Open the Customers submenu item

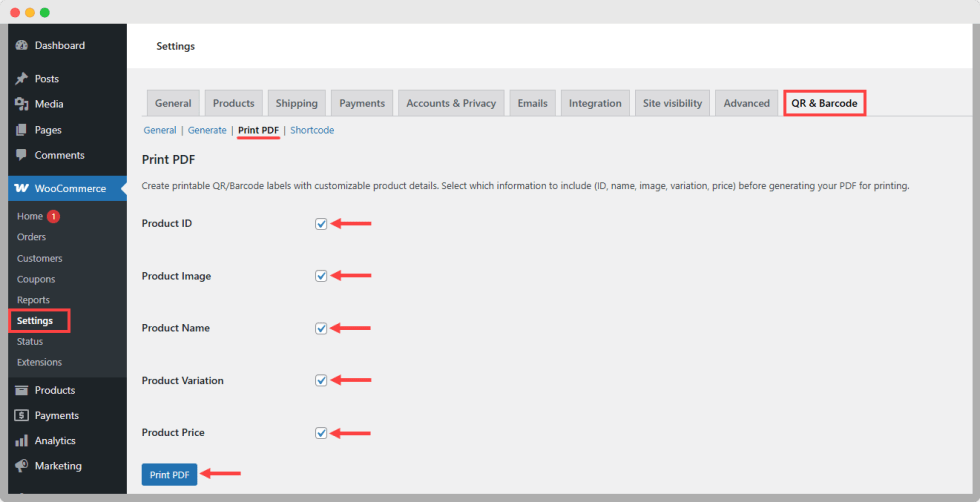tap(39, 258)
